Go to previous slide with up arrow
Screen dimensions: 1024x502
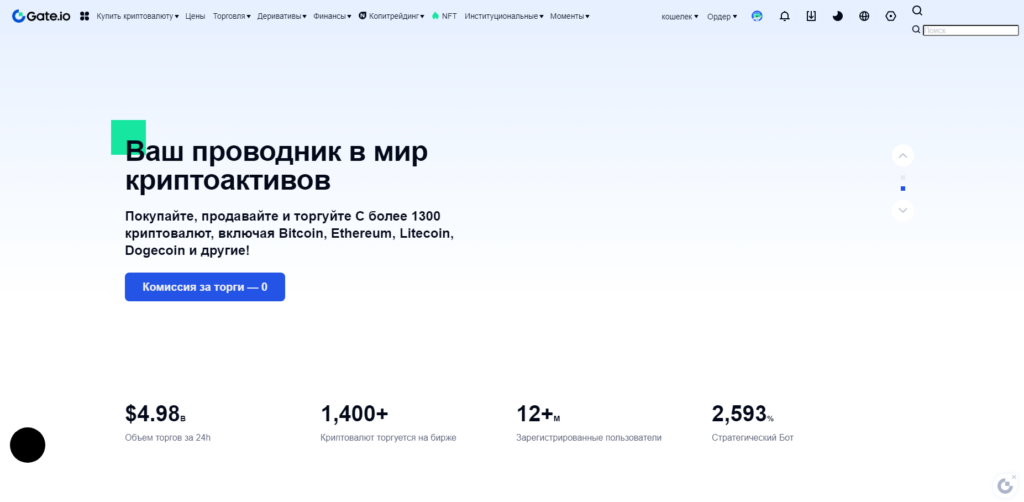point(903,155)
